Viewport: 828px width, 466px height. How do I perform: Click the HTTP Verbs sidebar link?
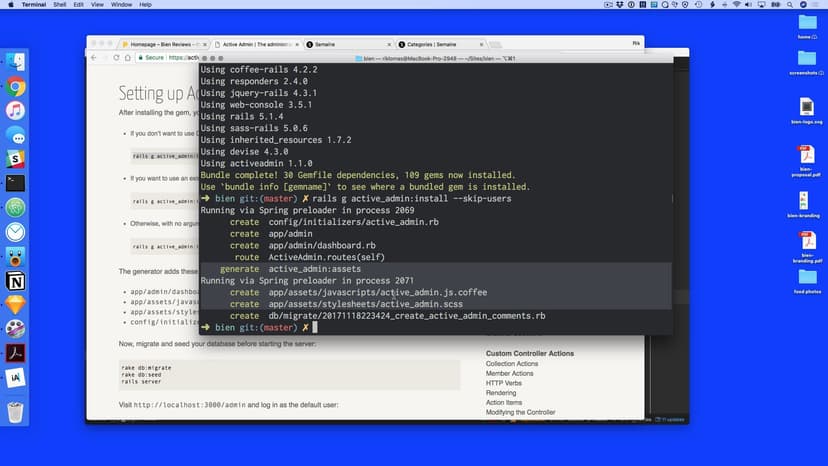coord(503,383)
